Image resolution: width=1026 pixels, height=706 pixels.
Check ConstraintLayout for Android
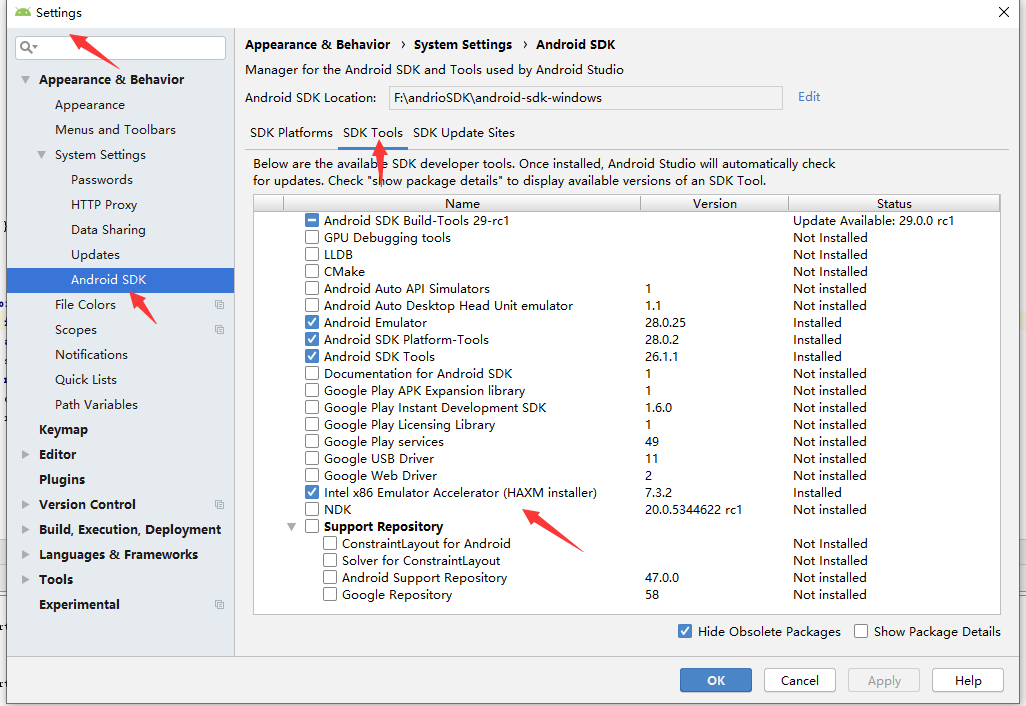tap(330, 544)
